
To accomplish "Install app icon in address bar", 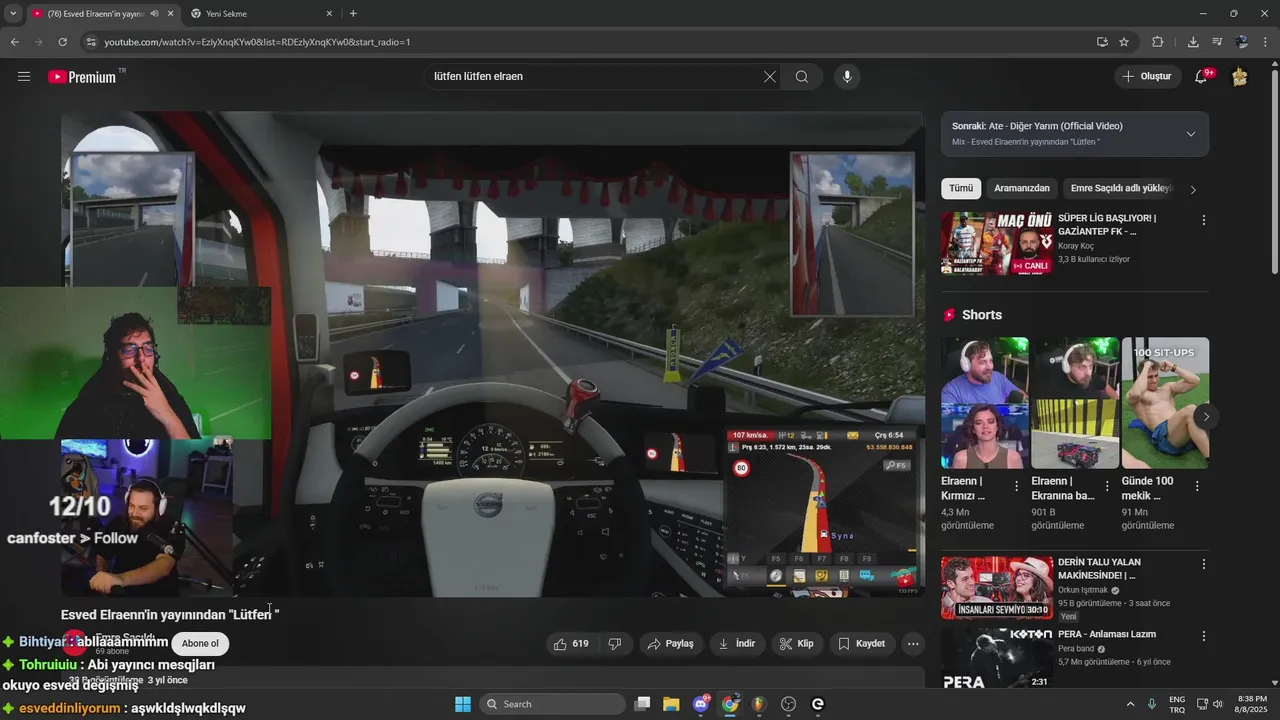I will point(1102,42).
